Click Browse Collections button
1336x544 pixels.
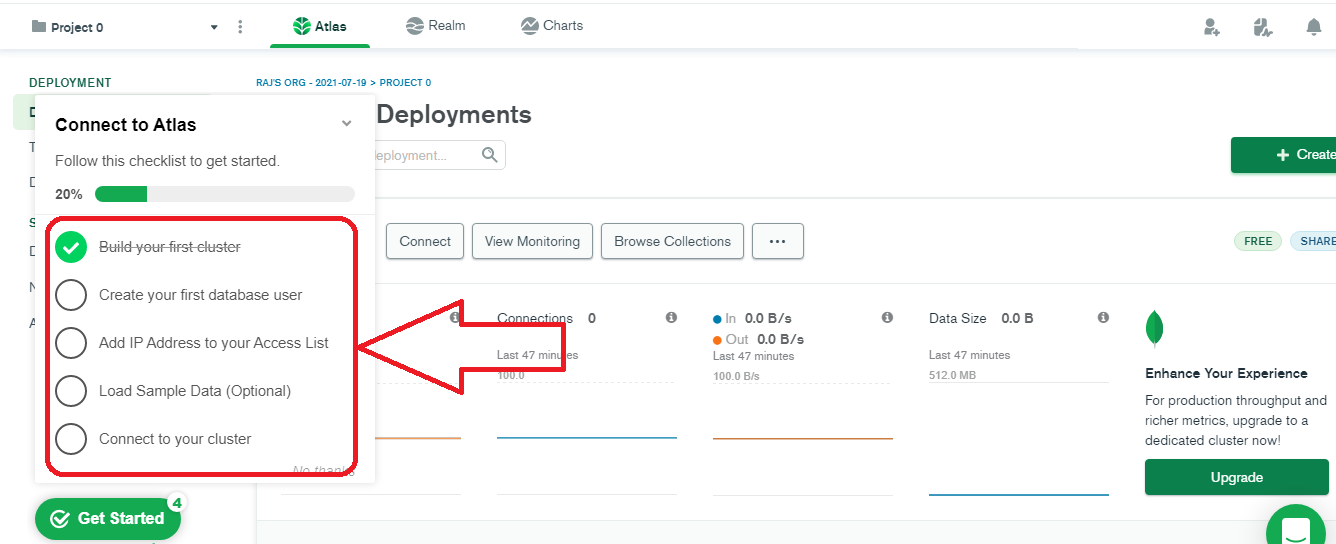coord(672,241)
